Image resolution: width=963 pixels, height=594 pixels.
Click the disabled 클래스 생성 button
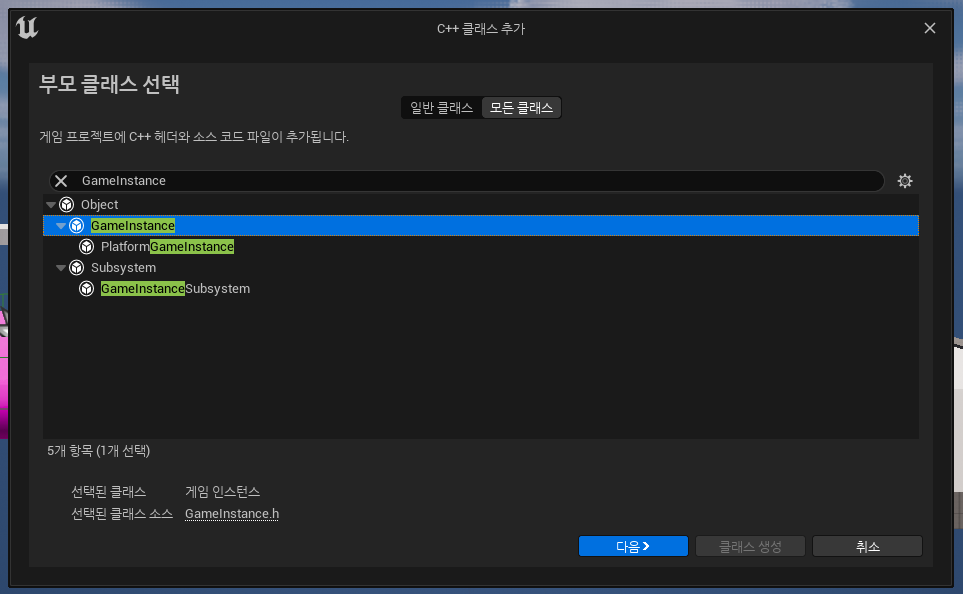point(750,546)
